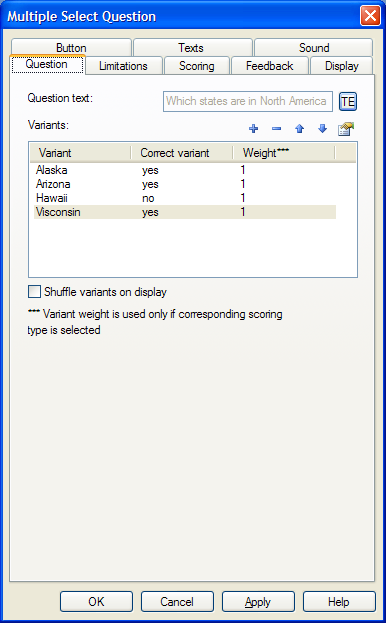Switch to the Limitations tab
This screenshot has height=623, width=386.
(x=124, y=66)
